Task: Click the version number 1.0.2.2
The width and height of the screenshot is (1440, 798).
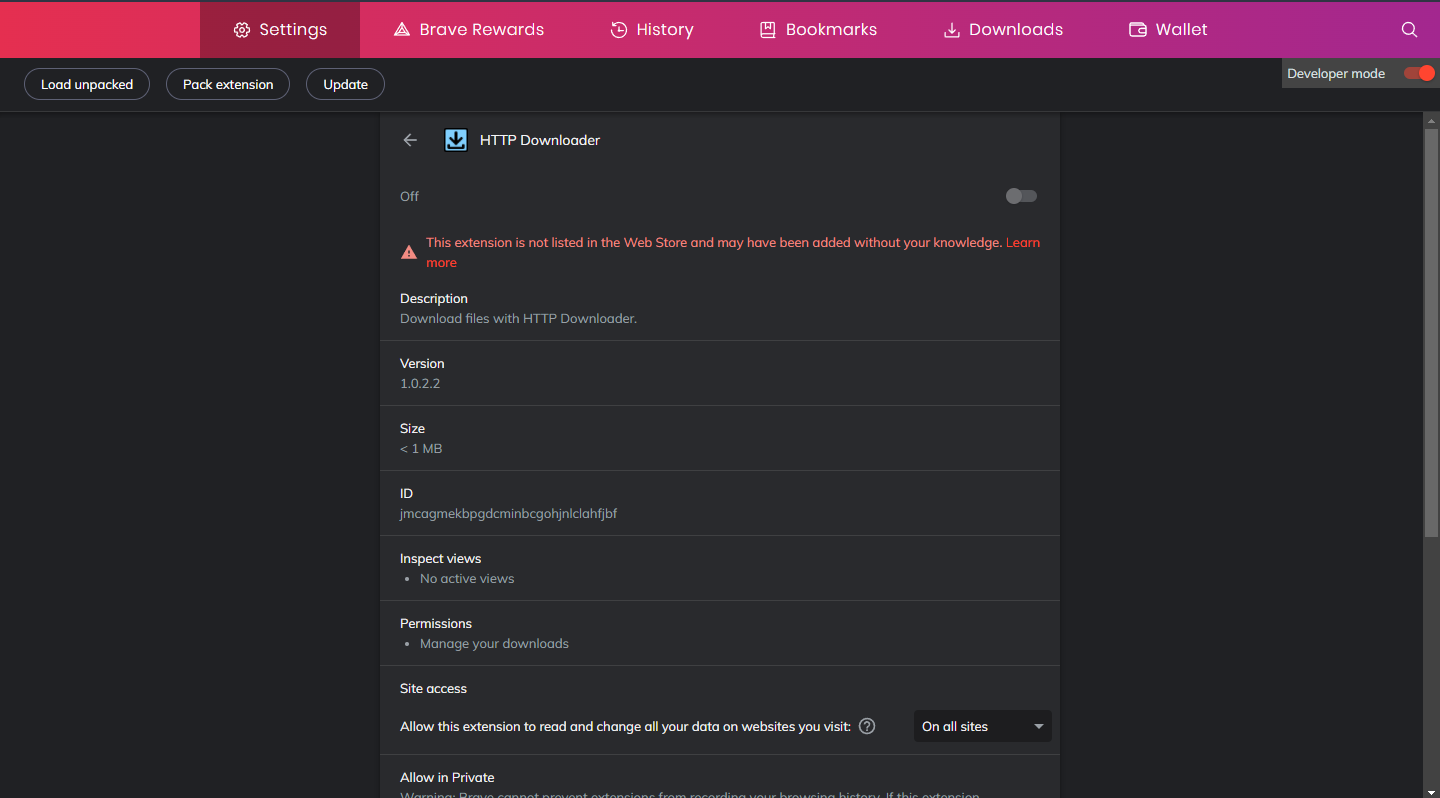Action: pos(420,384)
